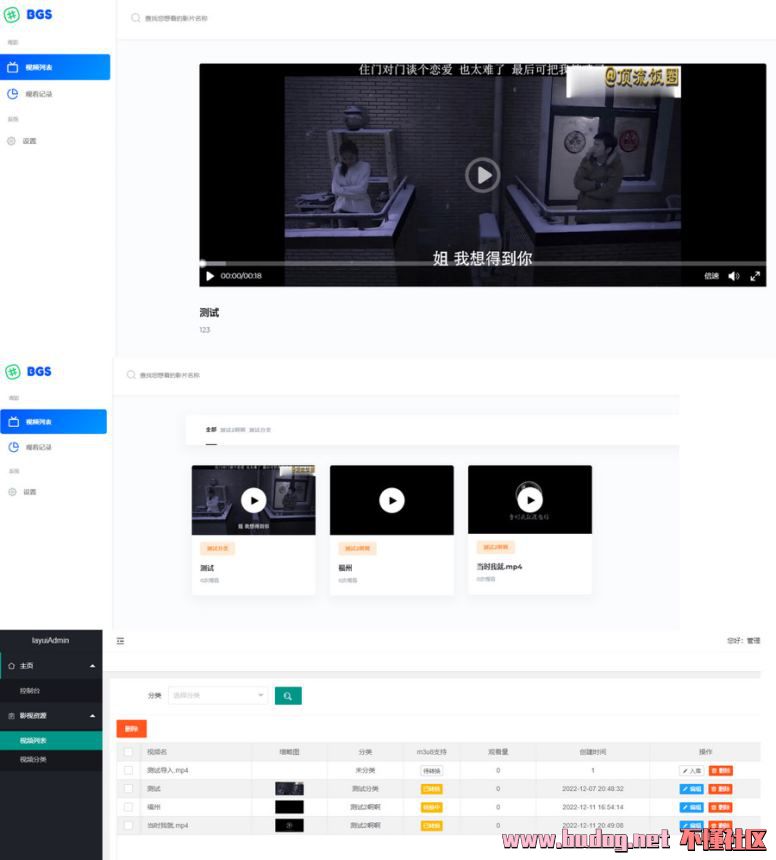Click the orange category tag on the 测试 card
Screen dimensions: 776x860
[218, 548]
